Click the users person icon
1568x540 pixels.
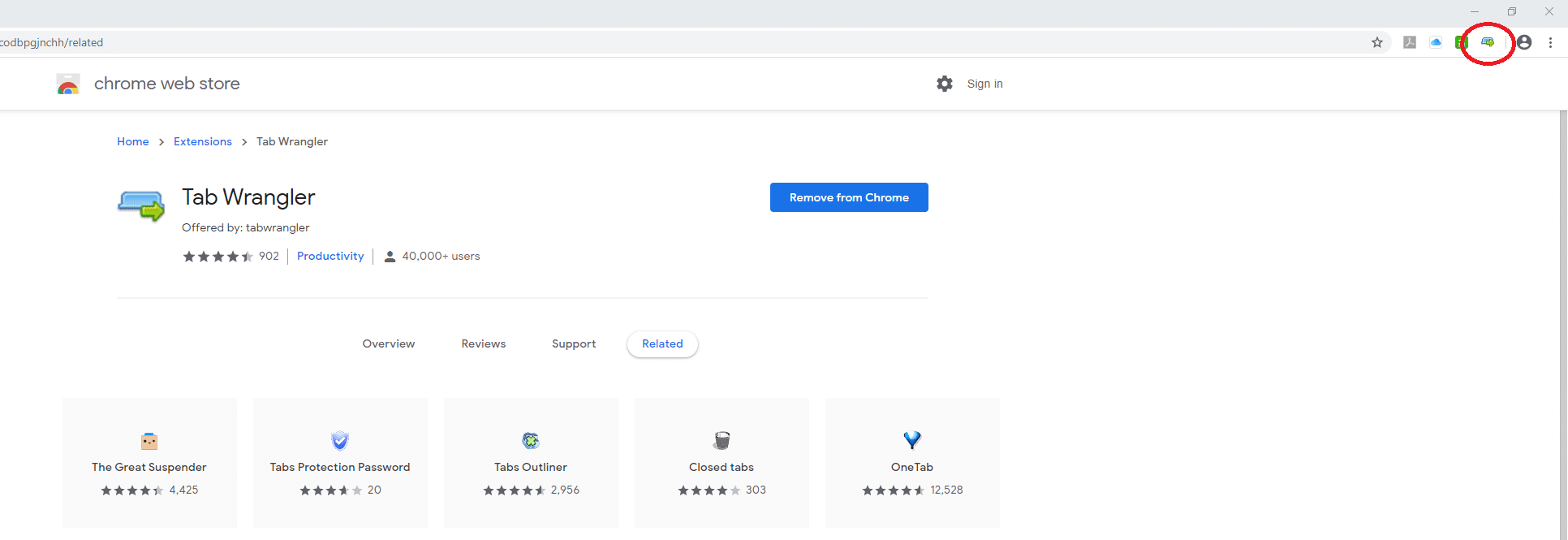click(x=390, y=257)
